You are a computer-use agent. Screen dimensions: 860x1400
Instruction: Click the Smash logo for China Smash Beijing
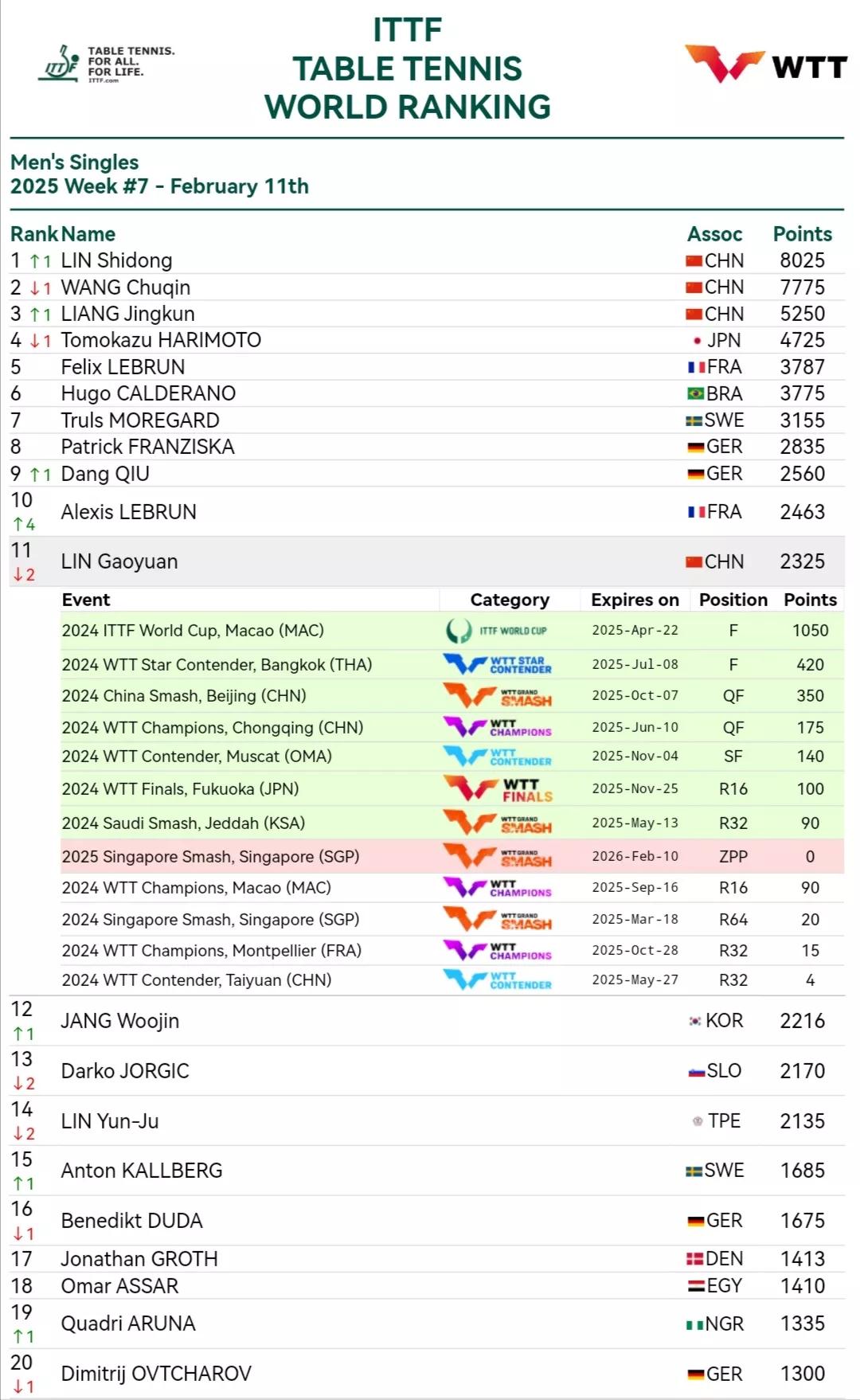[497, 696]
